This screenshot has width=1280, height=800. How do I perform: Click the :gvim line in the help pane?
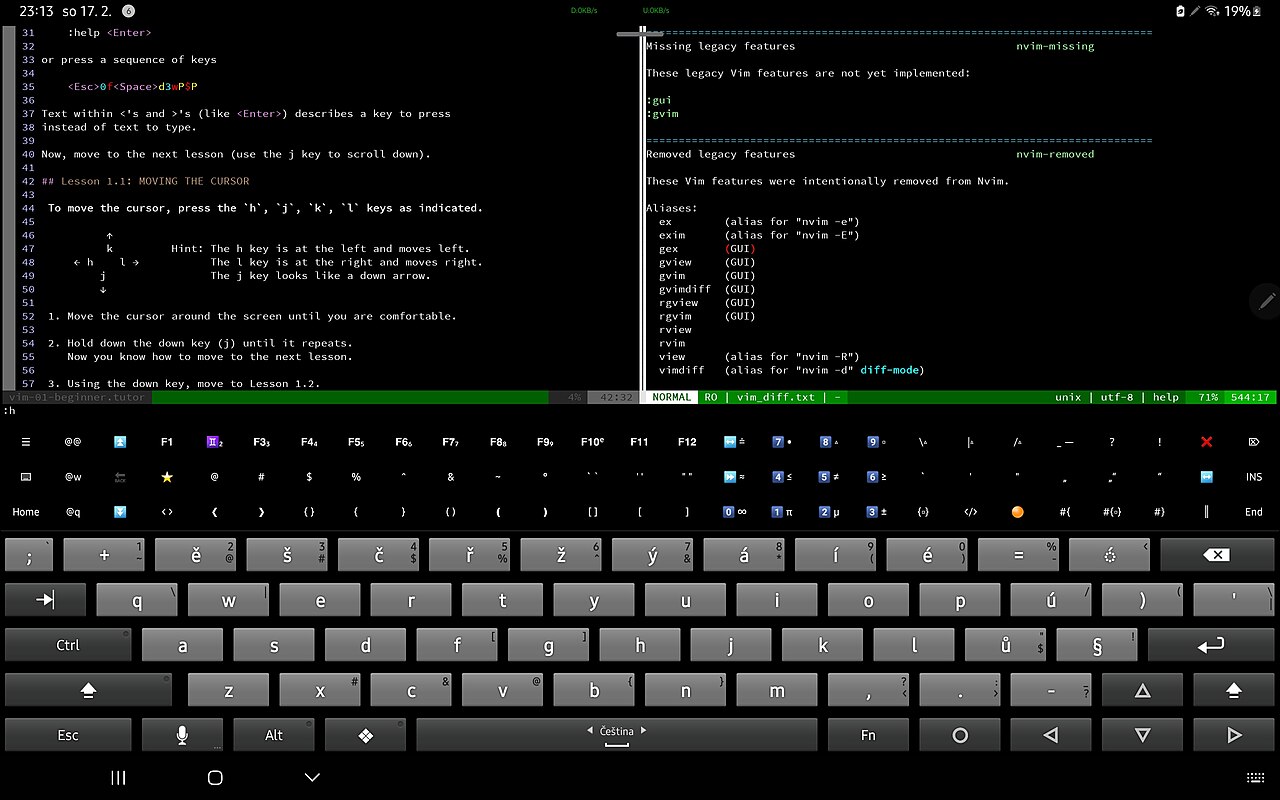click(662, 114)
